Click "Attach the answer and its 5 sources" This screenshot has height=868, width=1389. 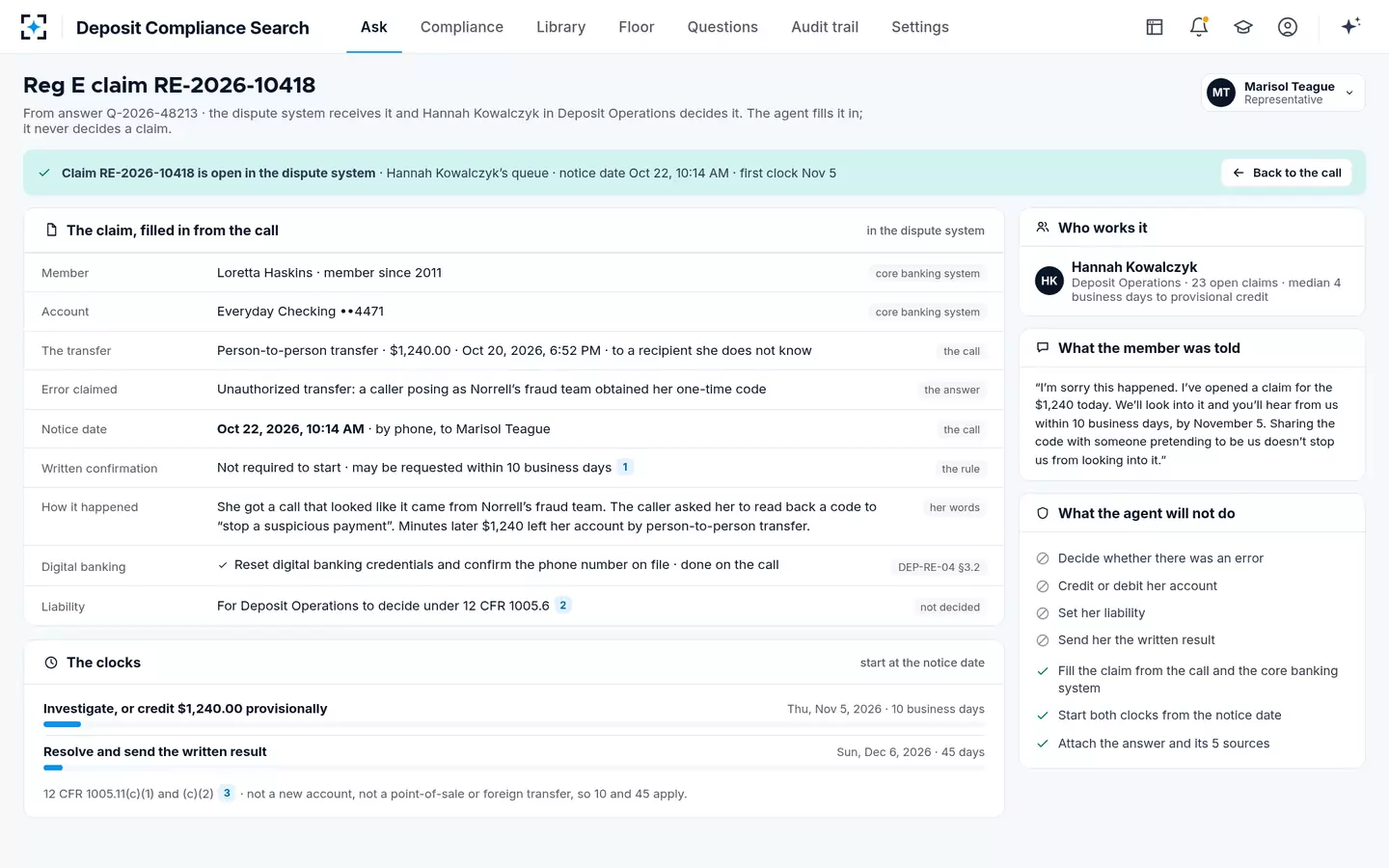(x=1163, y=744)
